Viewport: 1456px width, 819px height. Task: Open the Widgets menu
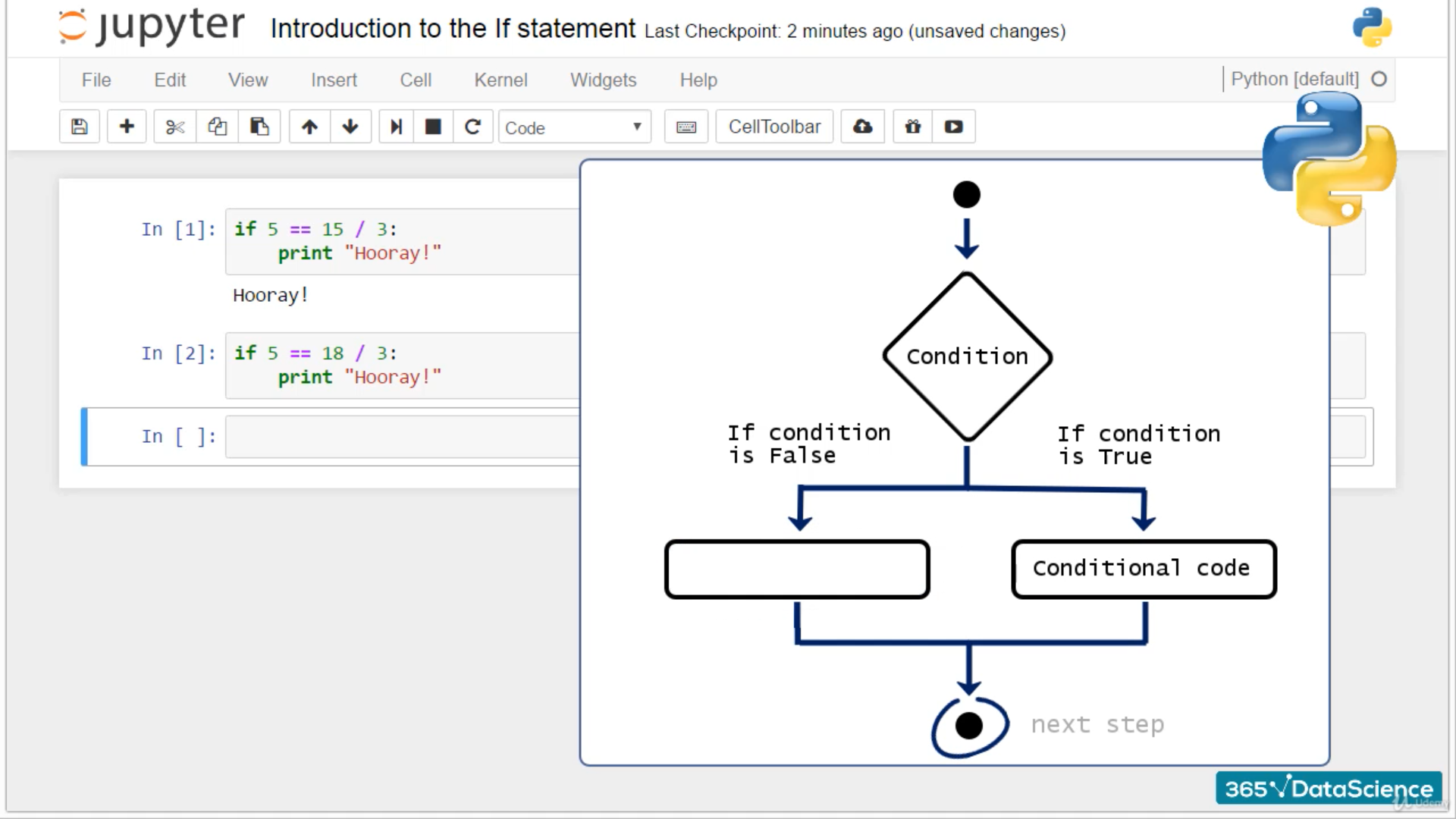coord(603,80)
